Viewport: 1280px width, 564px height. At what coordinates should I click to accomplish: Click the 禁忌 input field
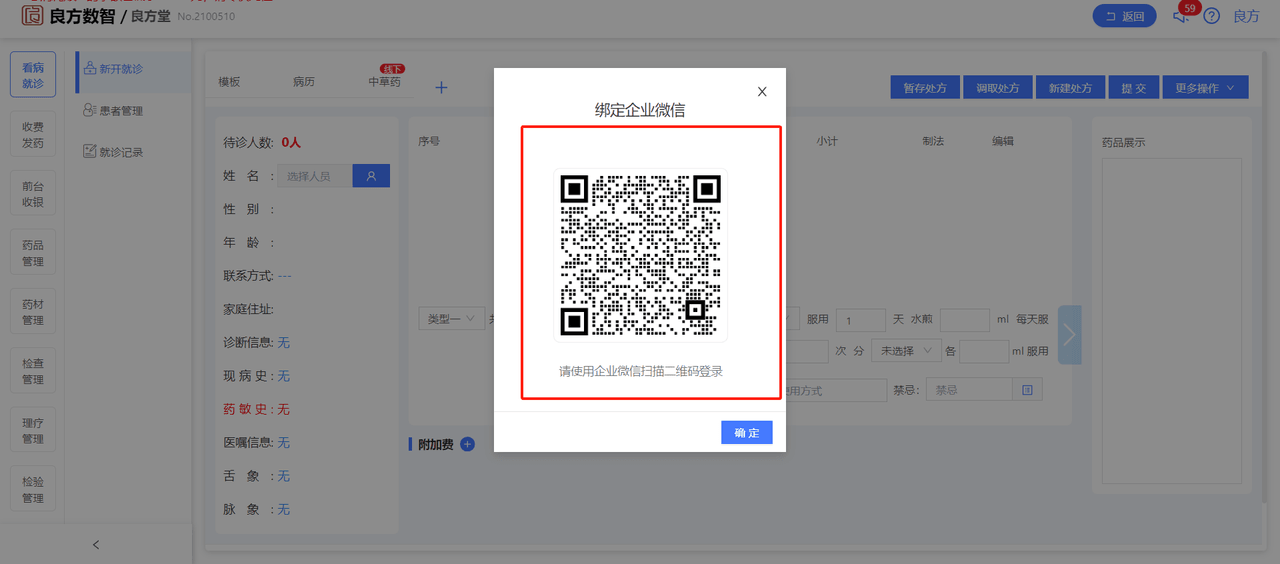pyautogui.click(x=969, y=390)
